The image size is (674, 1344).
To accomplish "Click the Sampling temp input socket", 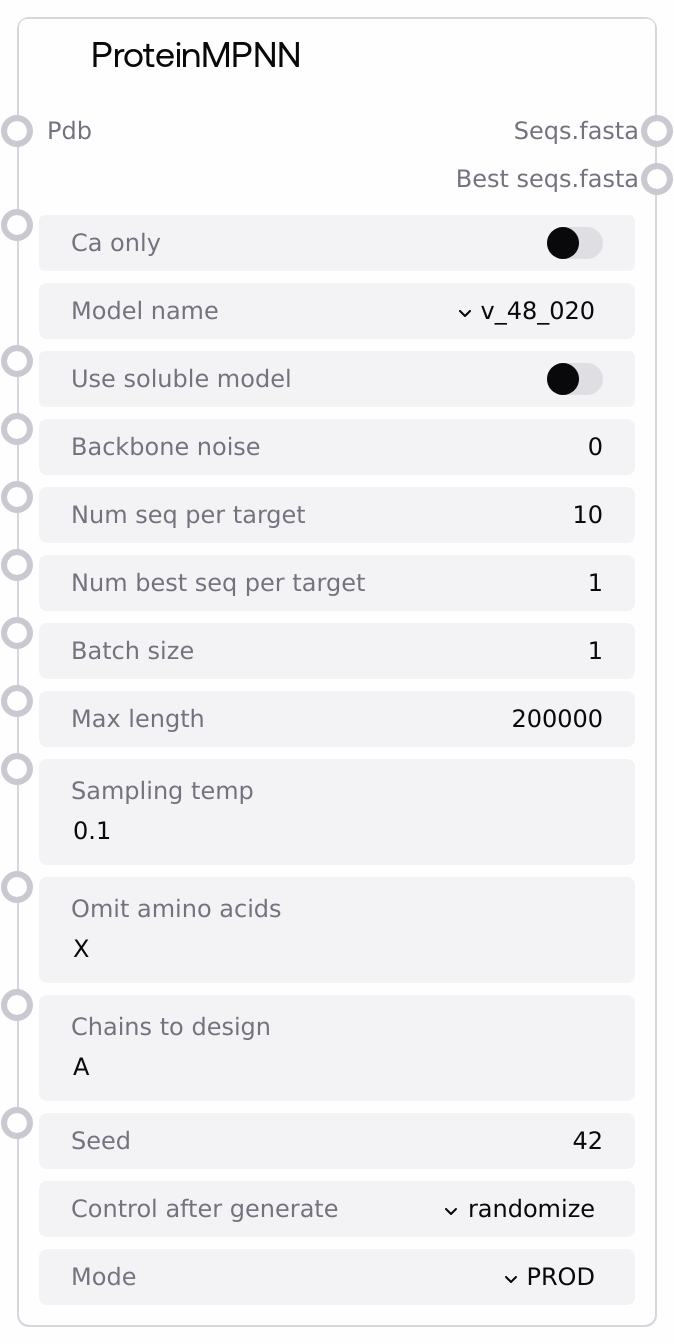I will [x=17, y=769].
